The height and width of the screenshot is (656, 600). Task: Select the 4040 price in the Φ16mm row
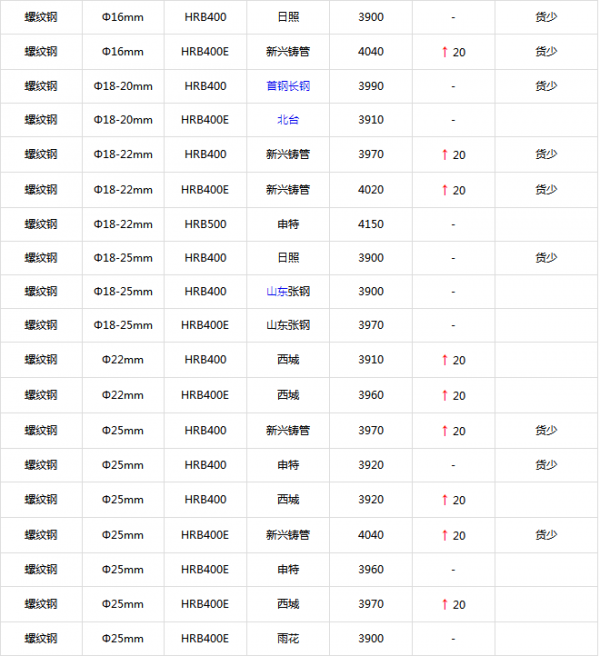pos(371,52)
